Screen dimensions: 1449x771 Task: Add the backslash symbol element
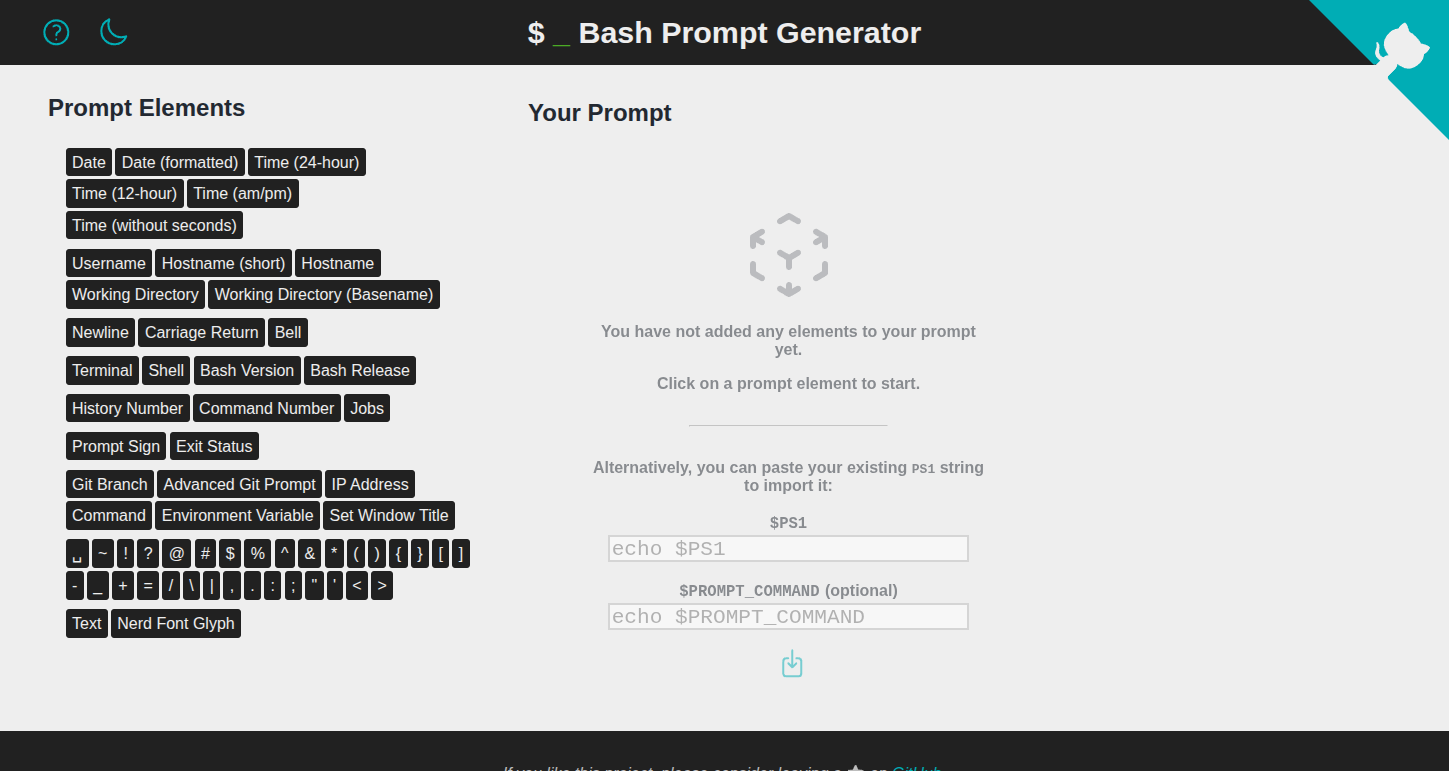tap(192, 586)
